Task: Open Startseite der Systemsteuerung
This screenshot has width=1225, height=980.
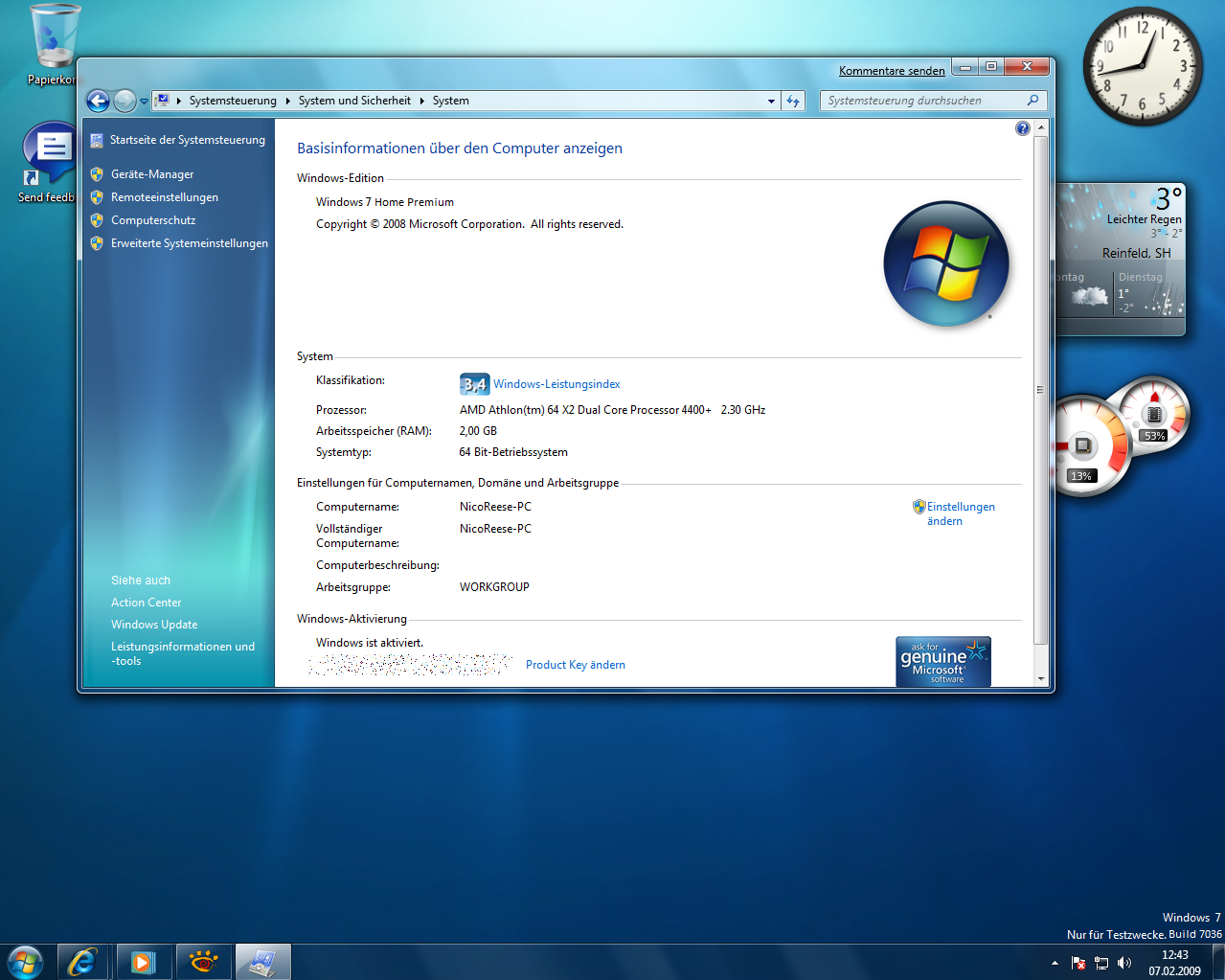Action: click(188, 140)
